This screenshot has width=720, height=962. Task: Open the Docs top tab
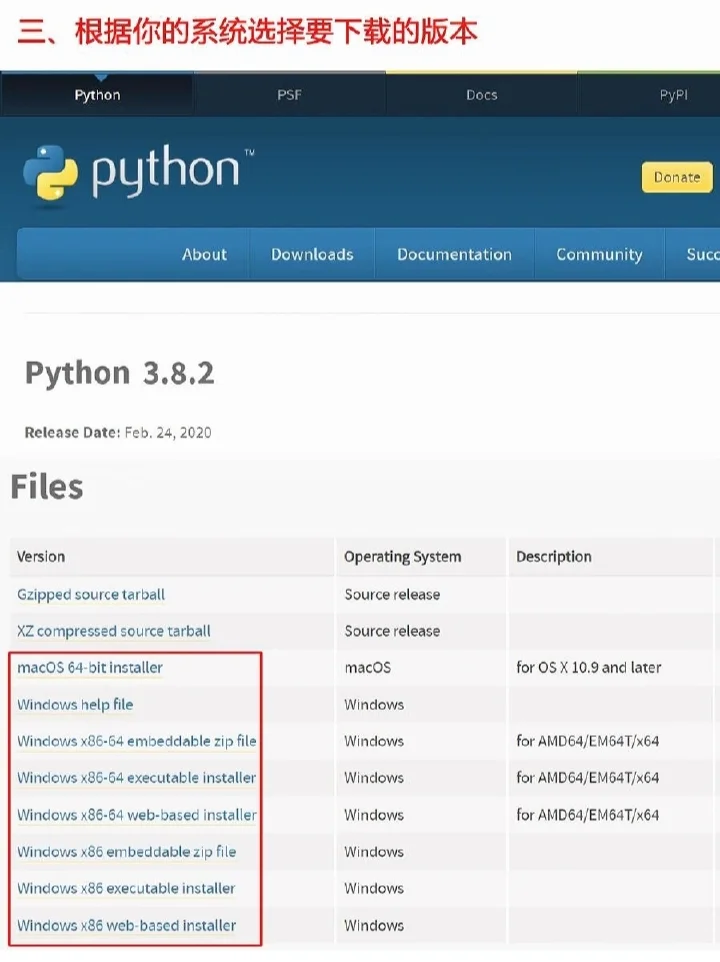[481, 94]
